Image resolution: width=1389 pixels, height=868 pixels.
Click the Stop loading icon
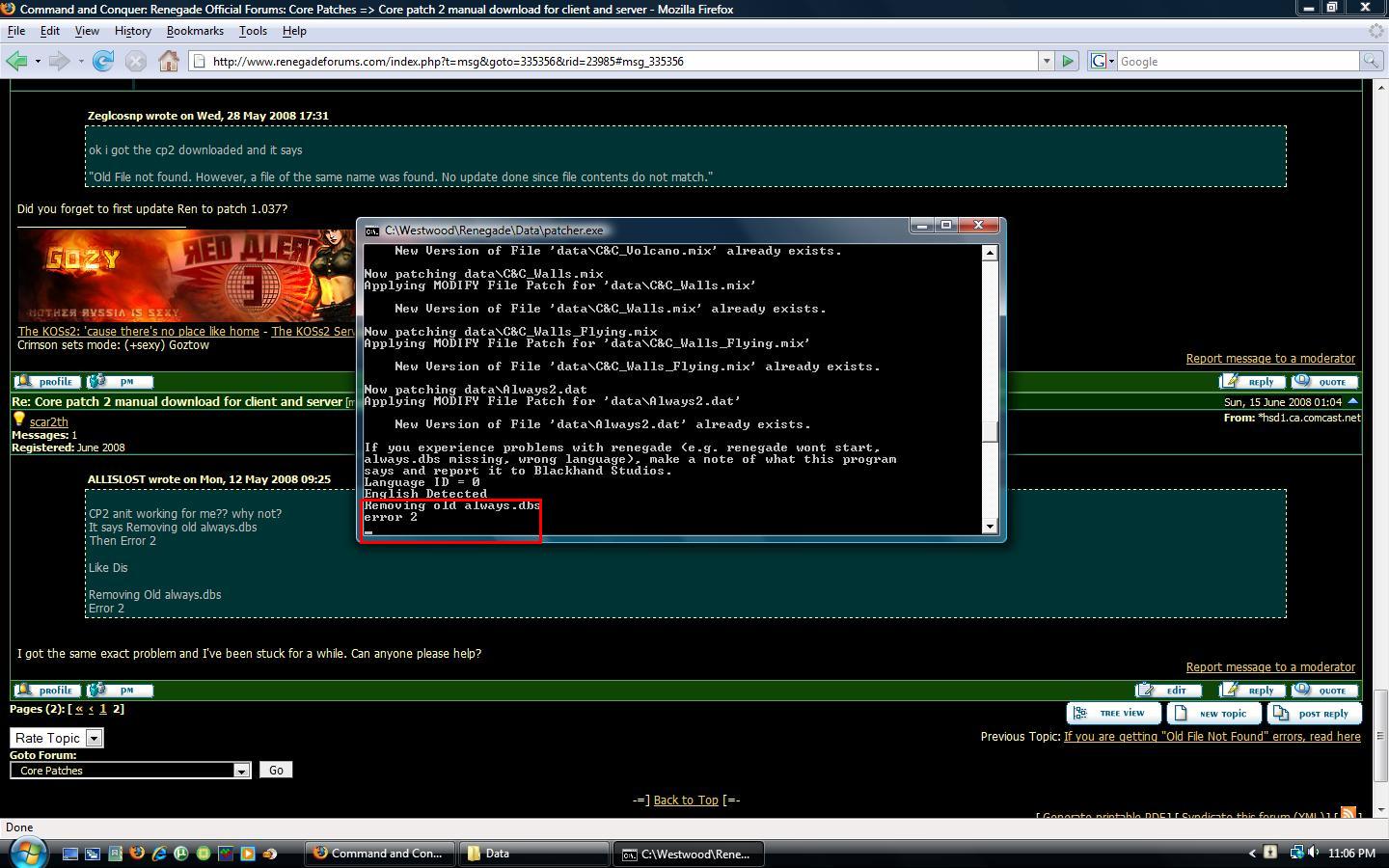coord(136,61)
